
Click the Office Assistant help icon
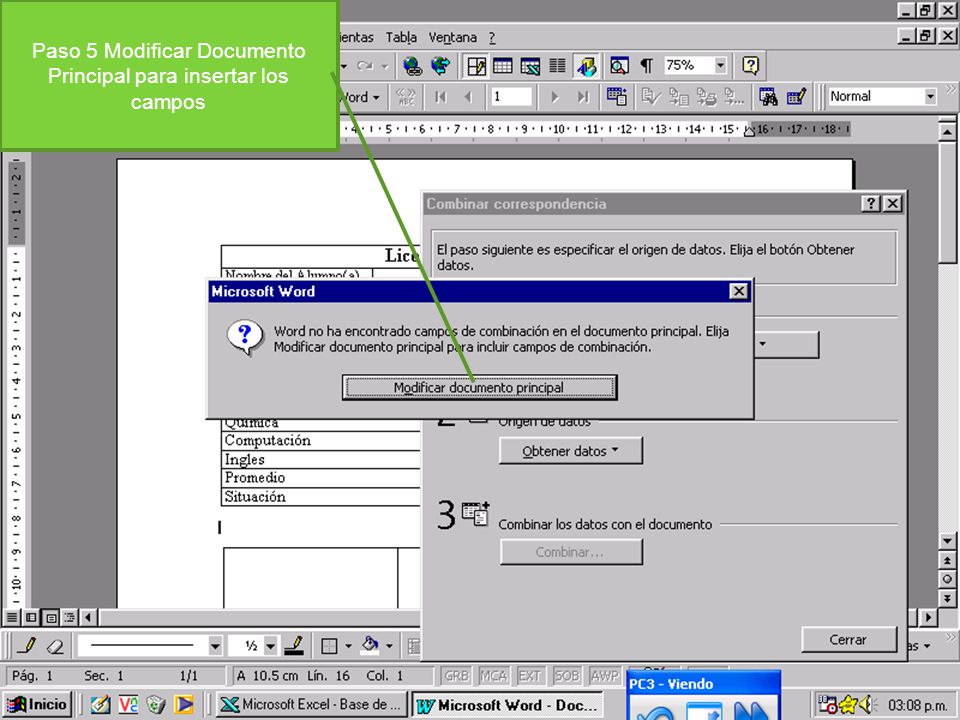point(751,66)
